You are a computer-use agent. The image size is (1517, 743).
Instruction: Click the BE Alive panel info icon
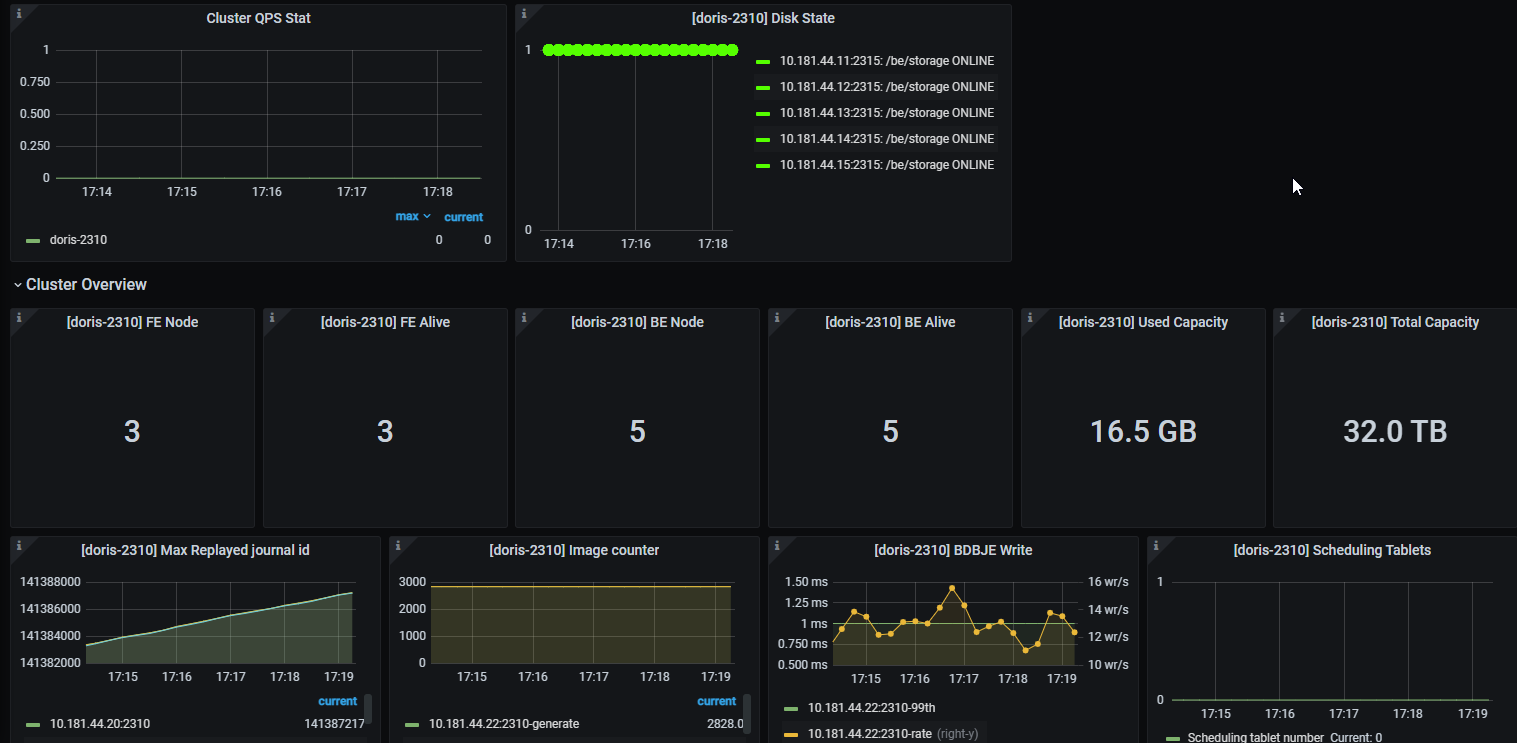(777, 317)
